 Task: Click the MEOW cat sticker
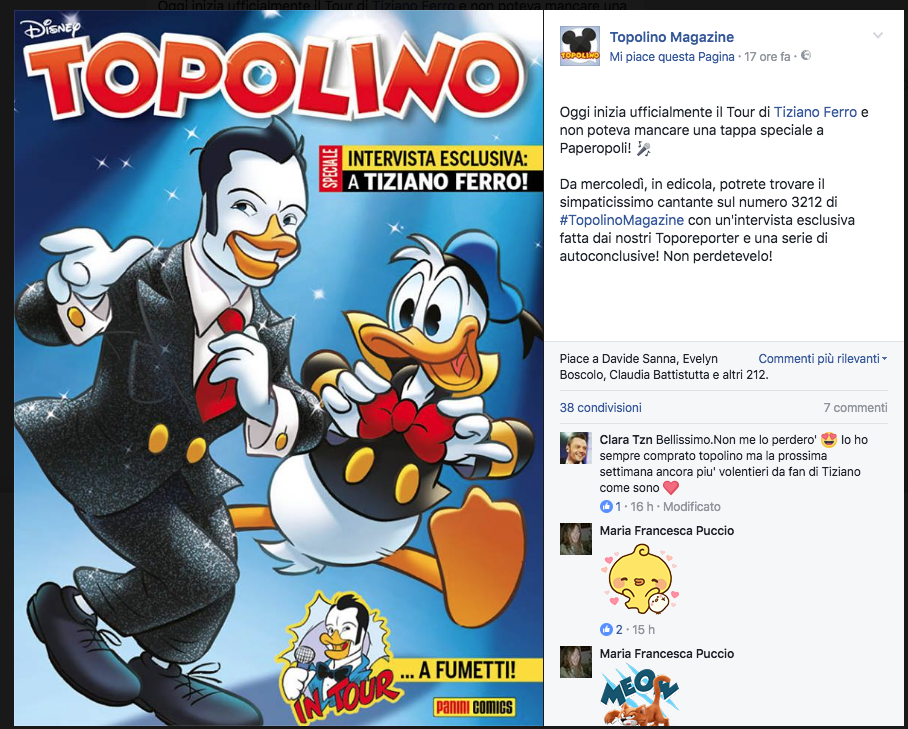[637, 695]
